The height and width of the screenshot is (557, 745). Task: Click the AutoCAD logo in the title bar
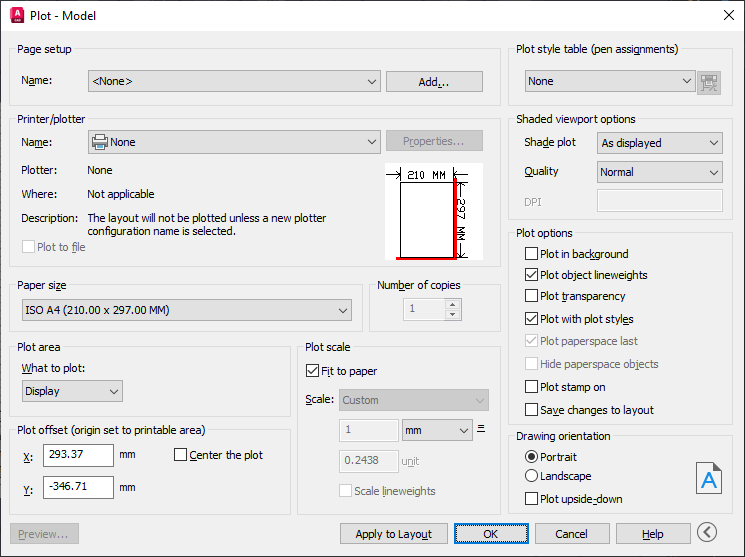click(17, 15)
